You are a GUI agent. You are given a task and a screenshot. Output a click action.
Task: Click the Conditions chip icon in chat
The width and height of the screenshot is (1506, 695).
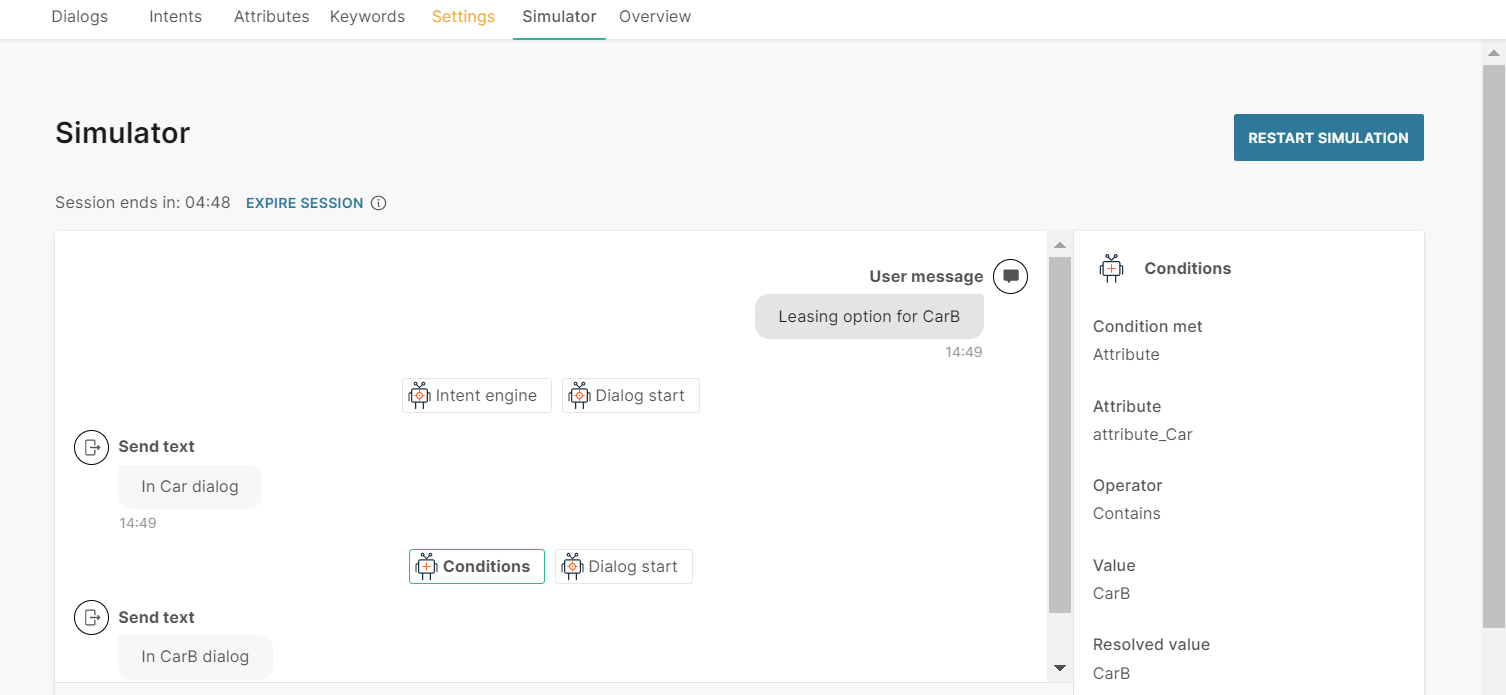[x=427, y=567]
